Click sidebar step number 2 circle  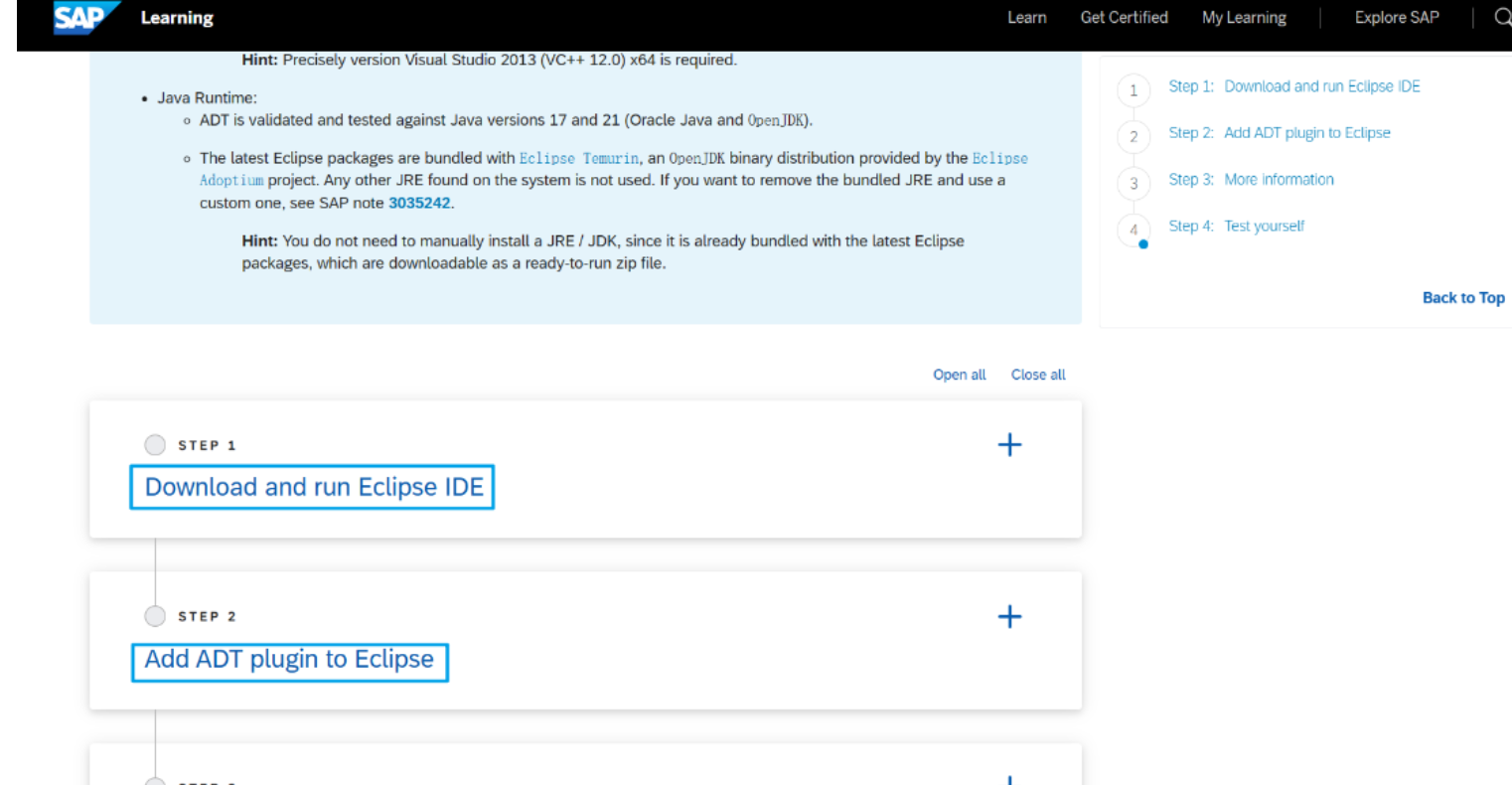point(1134,137)
